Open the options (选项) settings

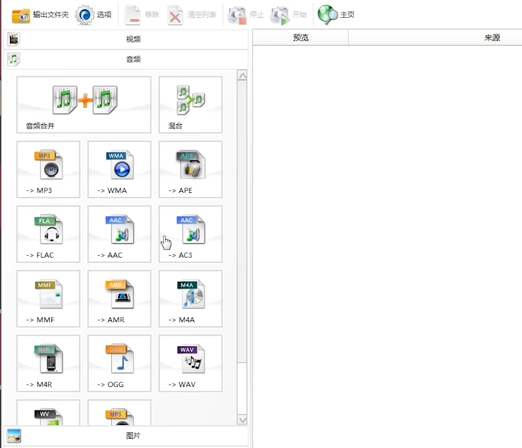tap(94, 15)
